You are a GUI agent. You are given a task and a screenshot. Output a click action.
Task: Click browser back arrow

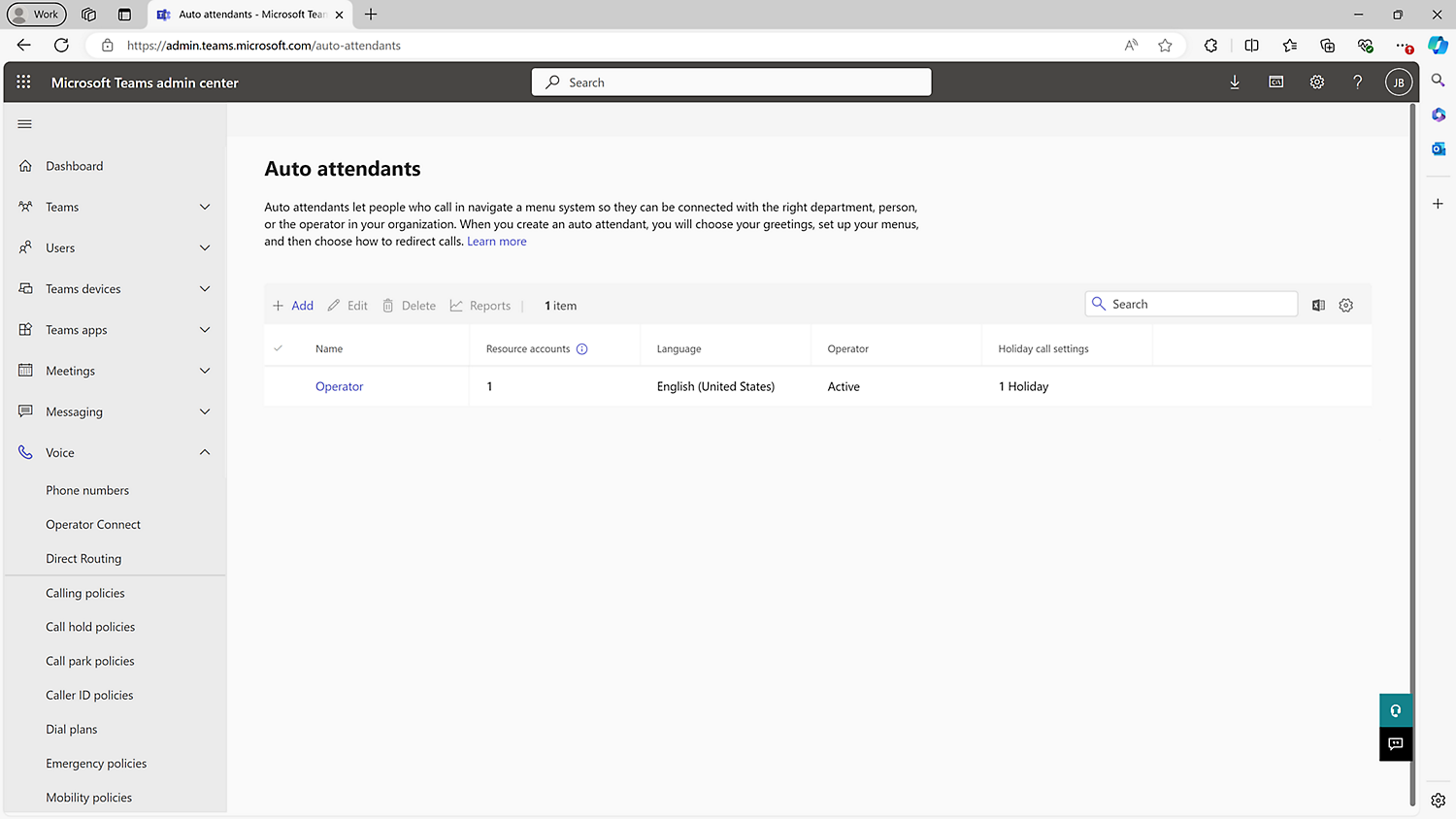pos(24,46)
